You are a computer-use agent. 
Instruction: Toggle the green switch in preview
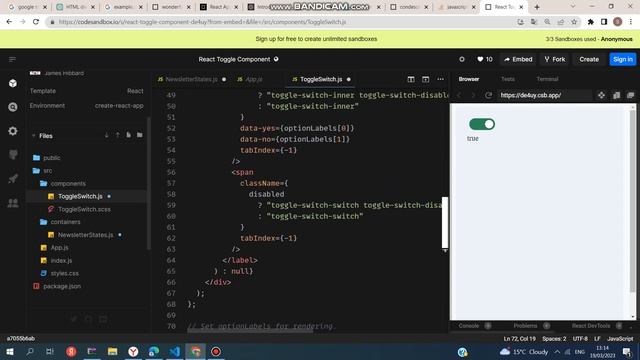pos(482,124)
